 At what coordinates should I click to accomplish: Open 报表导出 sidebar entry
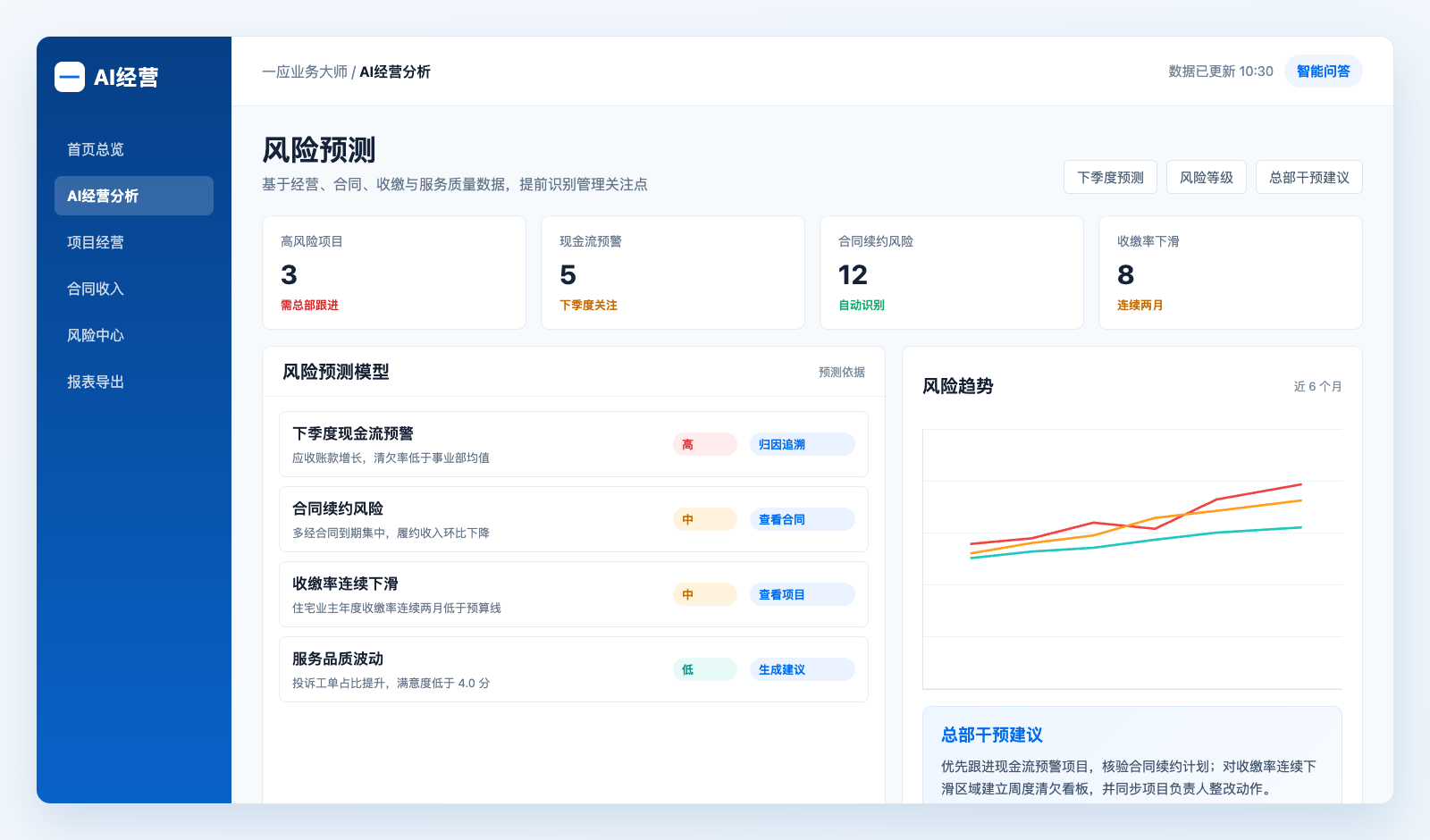click(x=134, y=382)
